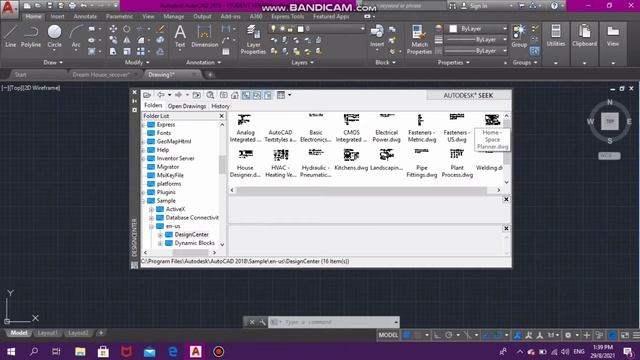Toggle Preview pane in DesignCenter toolbar
Screen dimensions: 640x360
coord(257,95)
